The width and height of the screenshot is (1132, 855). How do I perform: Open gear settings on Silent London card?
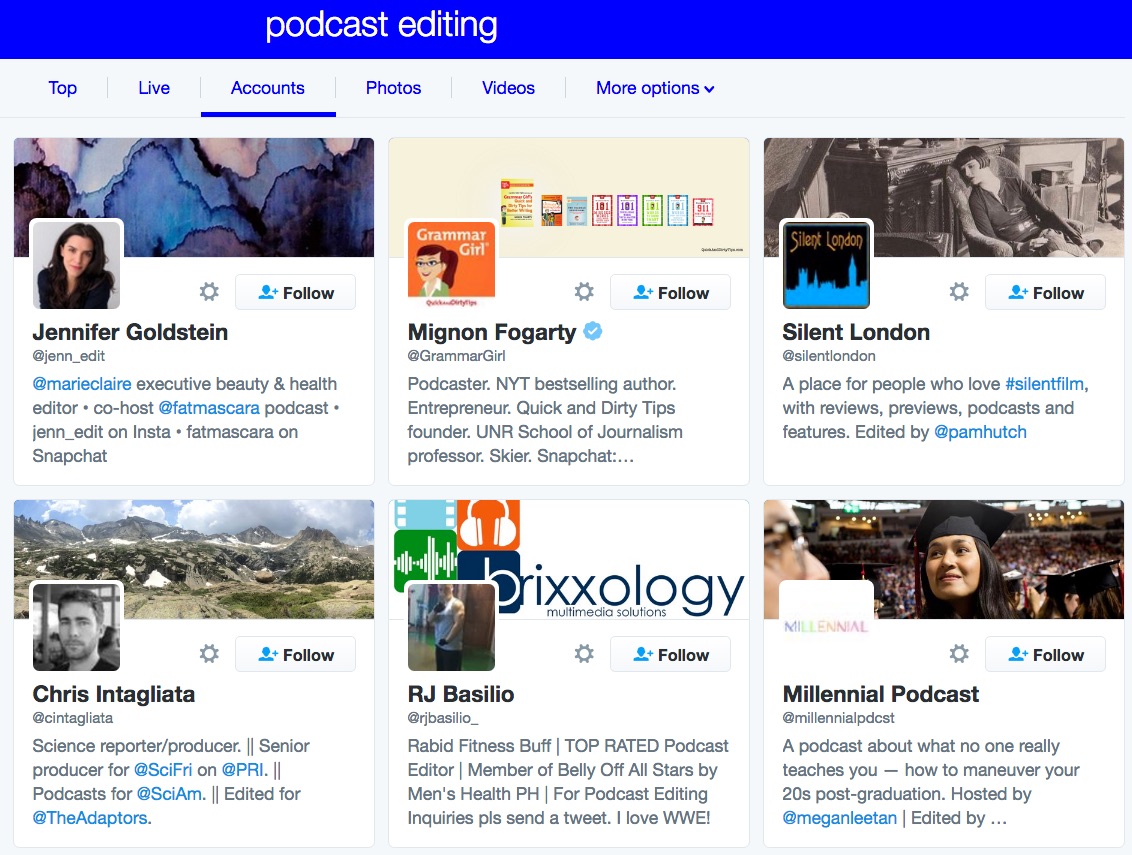[x=959, y=292]
